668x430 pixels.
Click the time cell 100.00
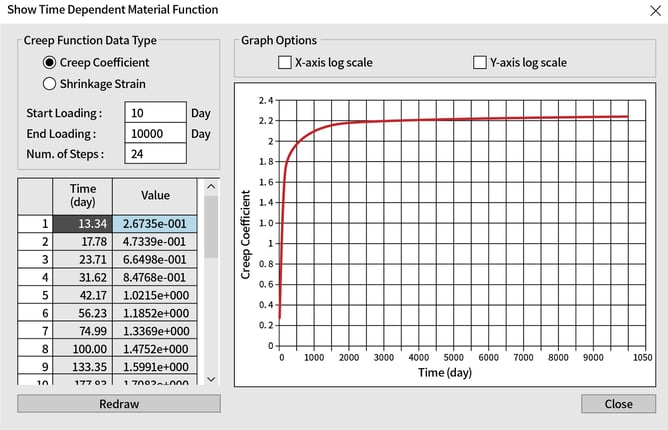(82, 349)
